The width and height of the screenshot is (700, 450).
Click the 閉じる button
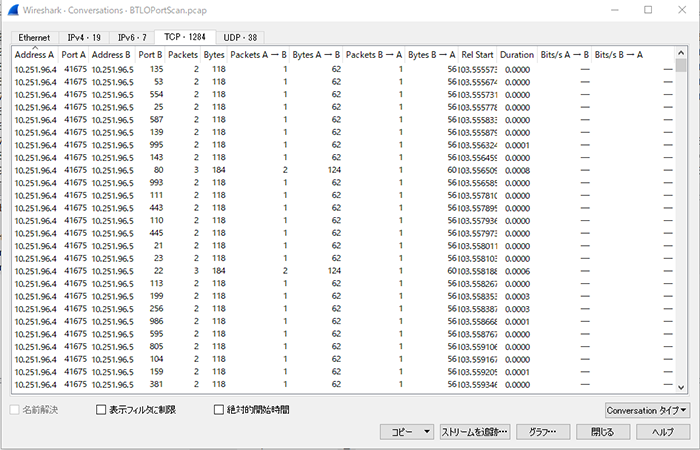pyautogui.click(x=602, y=432)
